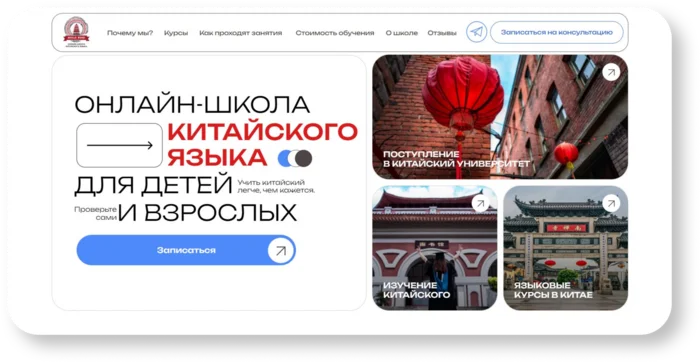
Task: Click arrow icon on university admission card
Action: [611, 72]
